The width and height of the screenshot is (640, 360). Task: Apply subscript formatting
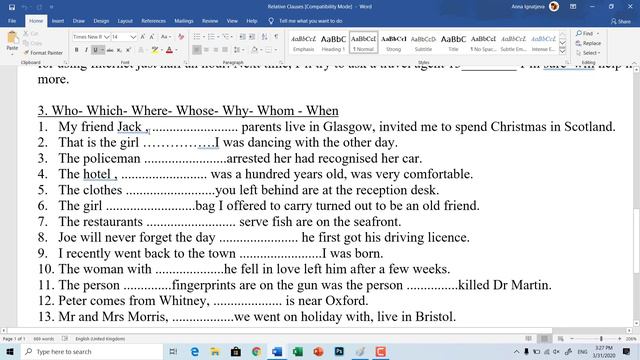[x=119, y=50]
